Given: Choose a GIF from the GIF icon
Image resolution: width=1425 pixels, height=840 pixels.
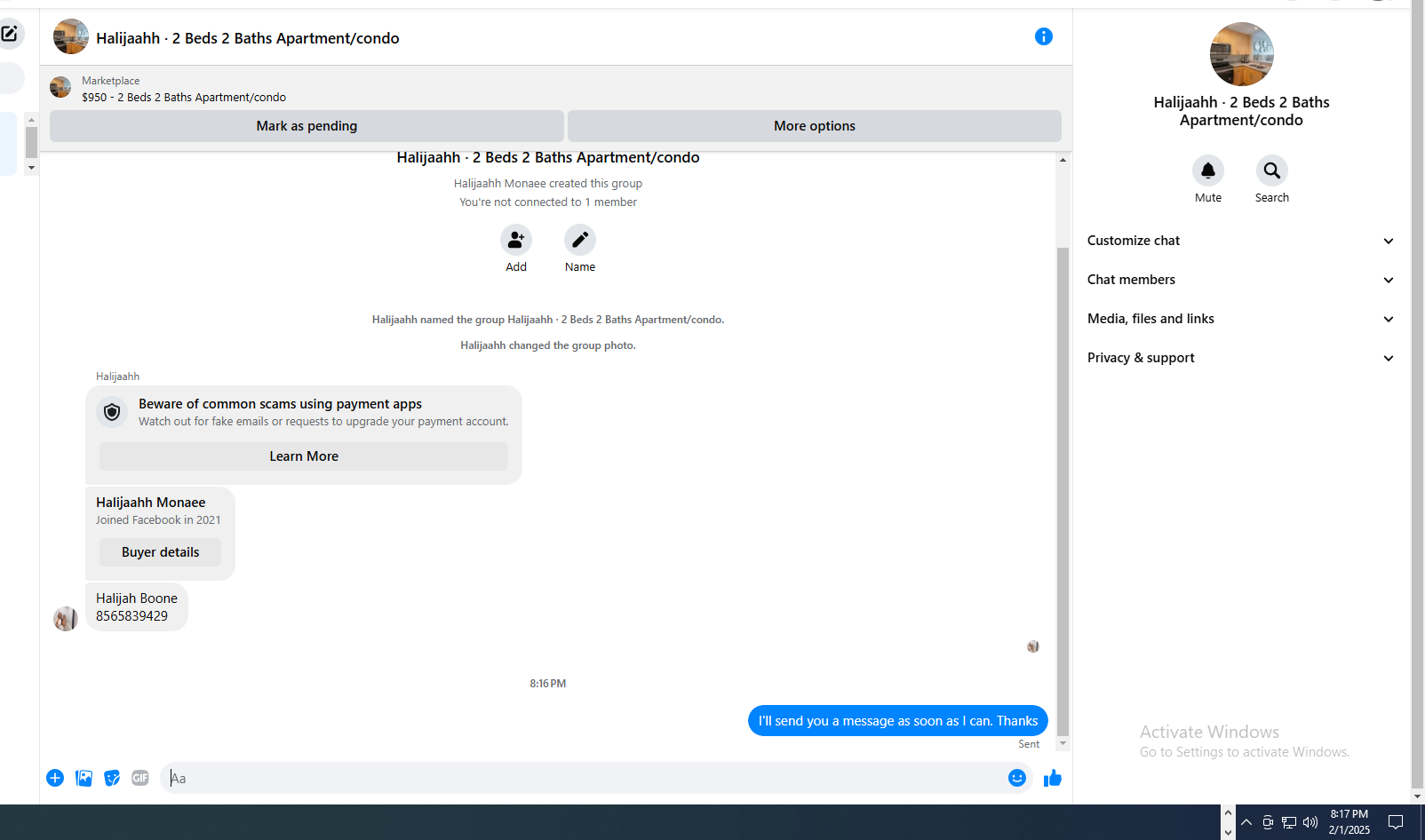Looking at the screenshot, I should [x=140, y=778].
